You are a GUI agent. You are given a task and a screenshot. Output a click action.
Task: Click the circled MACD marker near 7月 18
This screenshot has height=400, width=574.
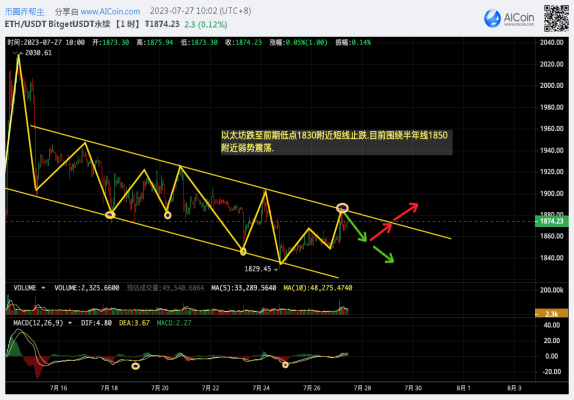(x=135, y=366)
